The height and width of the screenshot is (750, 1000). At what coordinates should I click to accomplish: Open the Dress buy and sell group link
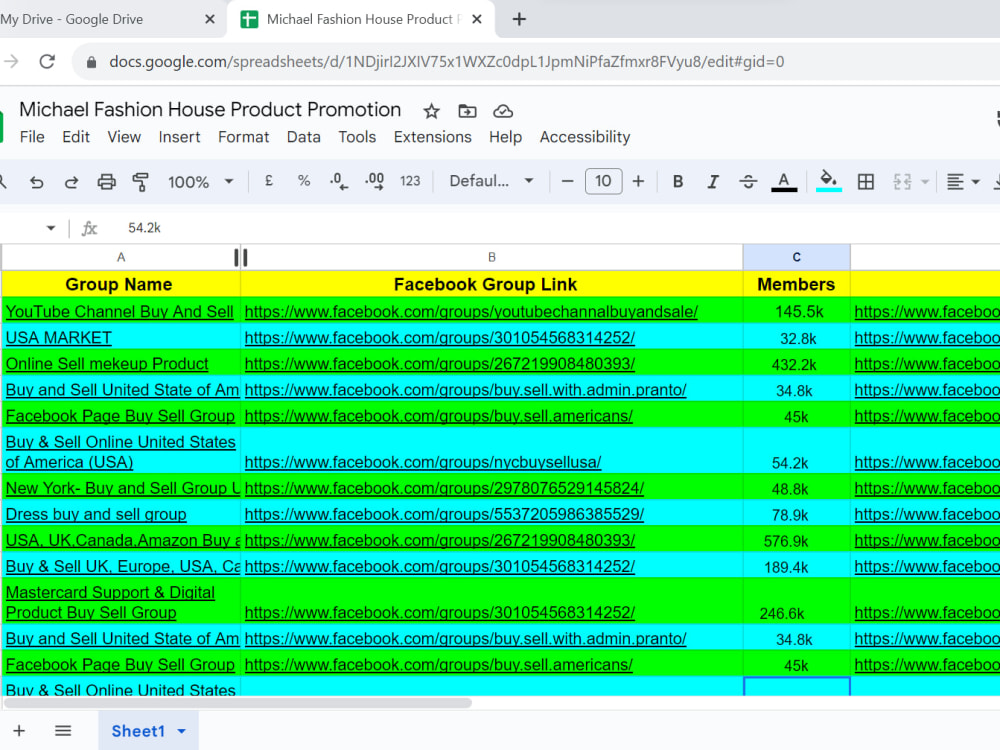(96, 514)
